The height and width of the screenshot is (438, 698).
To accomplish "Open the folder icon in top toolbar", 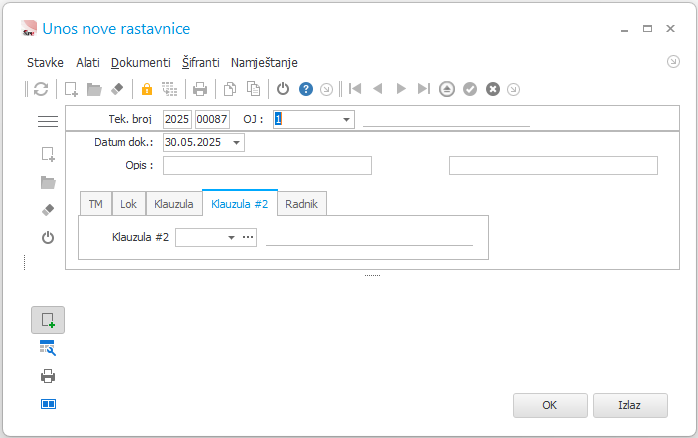I will click(x=94, y=89).
